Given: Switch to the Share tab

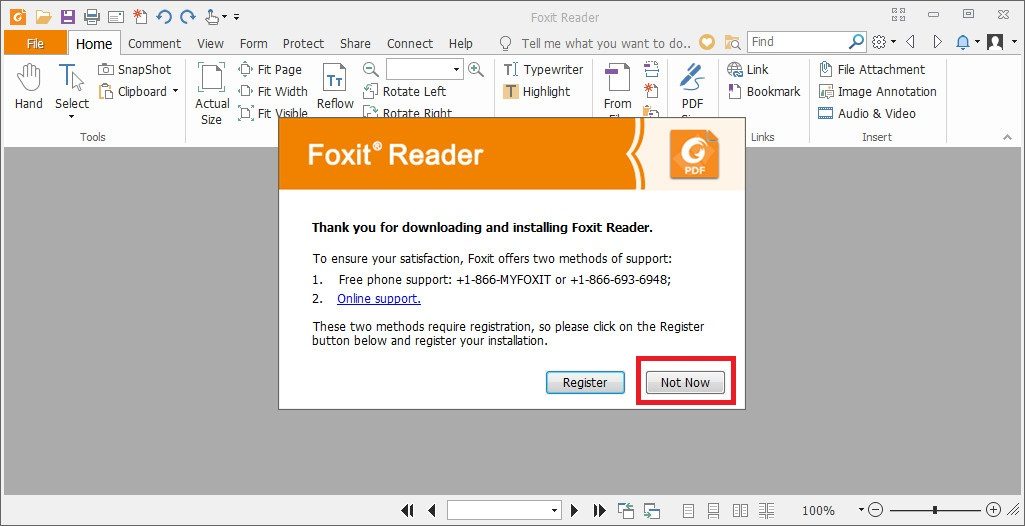Looking at the screenshot, I should pyautogui.click(x=355, y=43).
